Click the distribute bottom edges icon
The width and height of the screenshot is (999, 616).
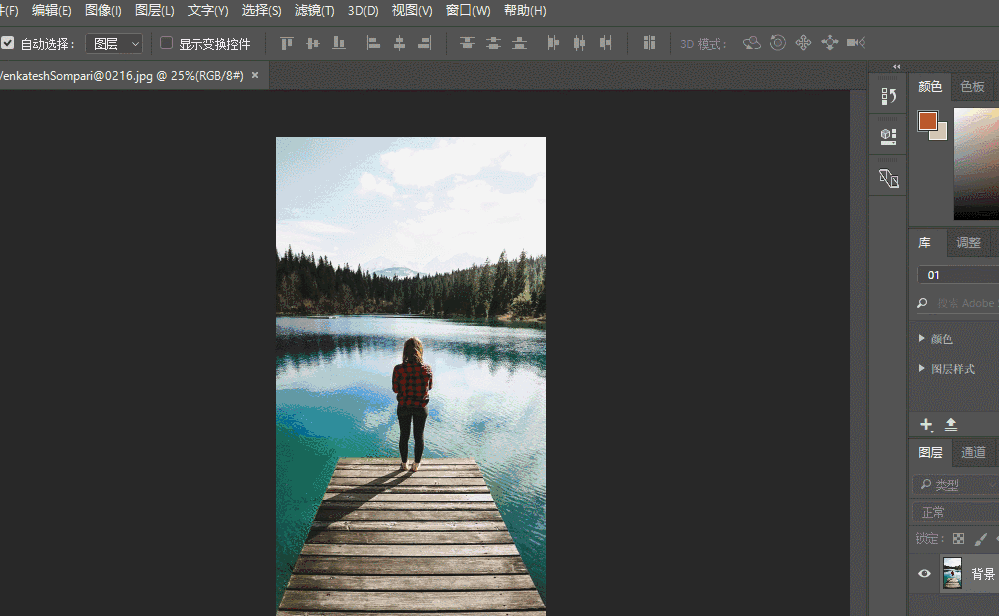(x=519, y=43)
